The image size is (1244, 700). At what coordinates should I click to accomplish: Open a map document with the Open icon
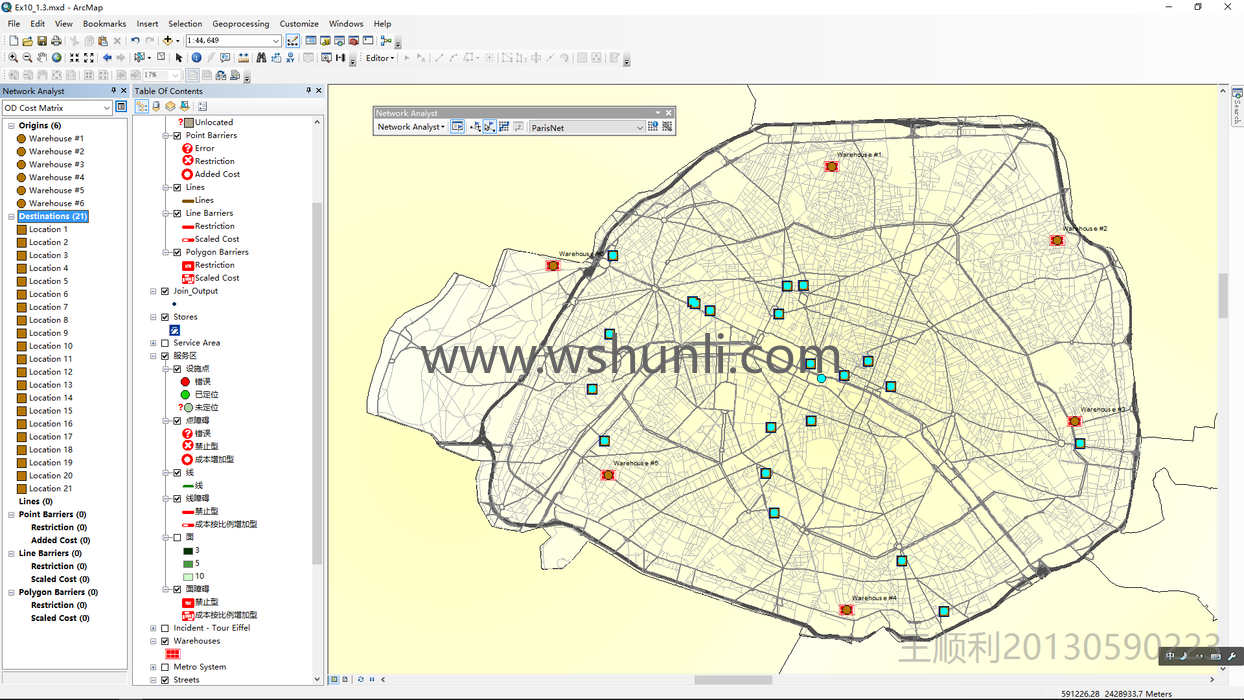(27, 41)
